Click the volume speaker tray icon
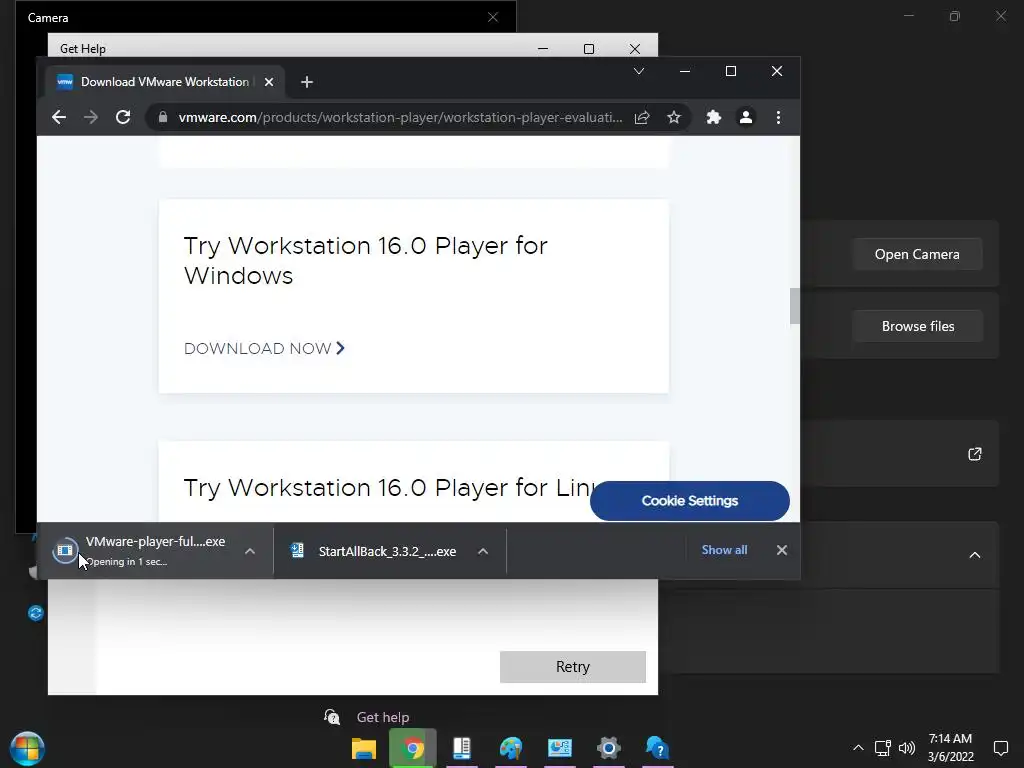Viewport: 1024px width, 768px height. [x=906, y=748]
